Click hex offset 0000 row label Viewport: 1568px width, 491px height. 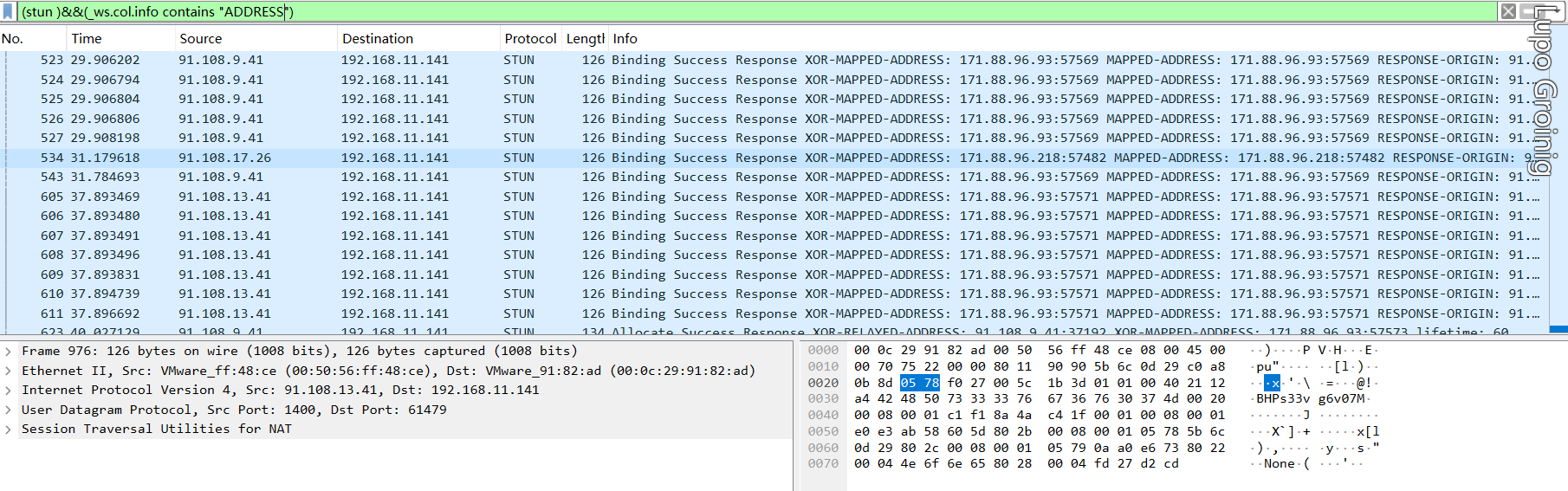[x=823, y=351]
